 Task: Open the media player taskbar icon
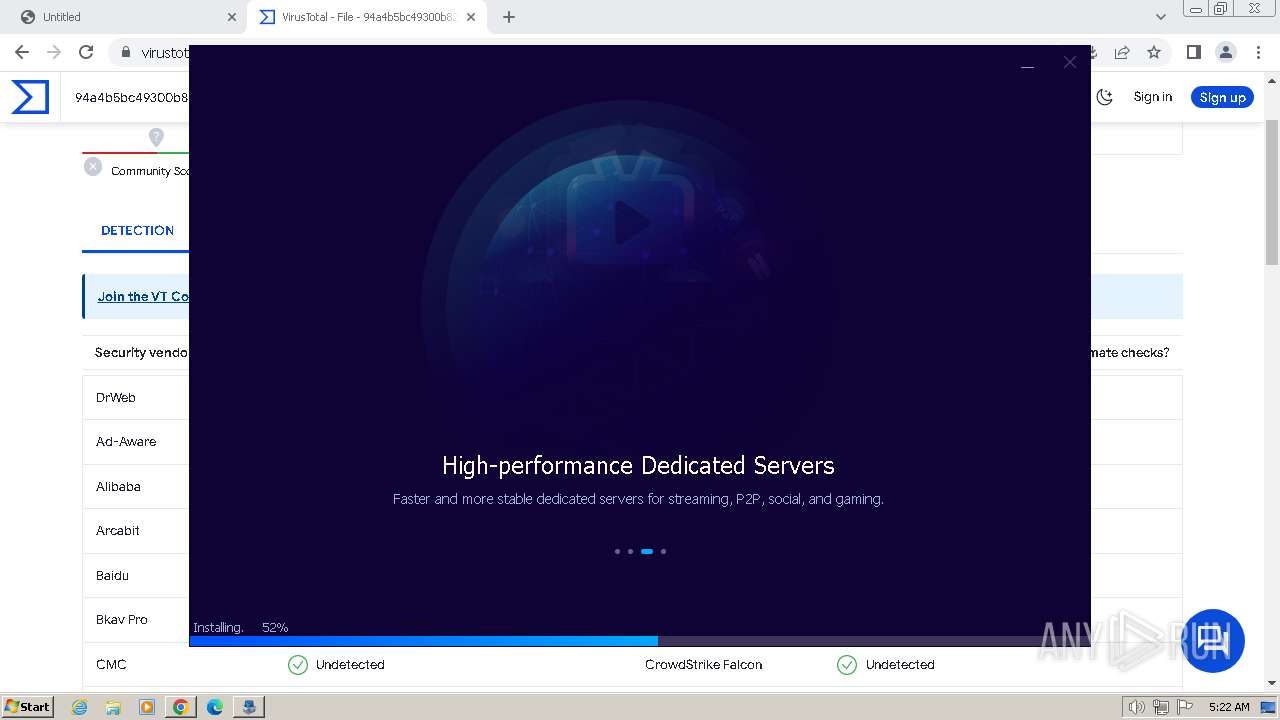147,707
